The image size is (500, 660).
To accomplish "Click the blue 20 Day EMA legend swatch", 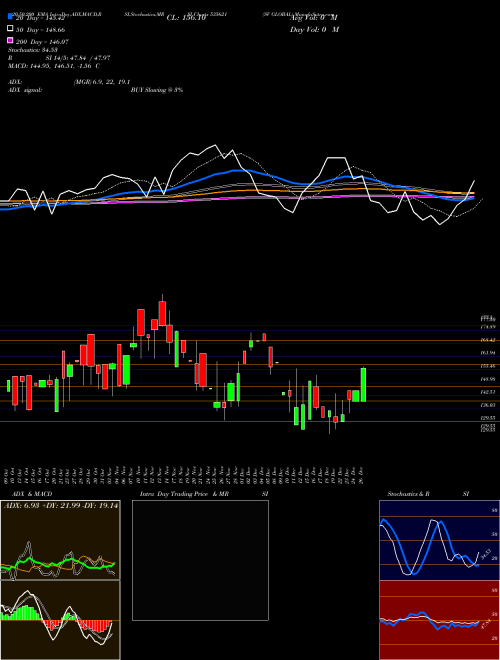I will (x=11, y=17).
